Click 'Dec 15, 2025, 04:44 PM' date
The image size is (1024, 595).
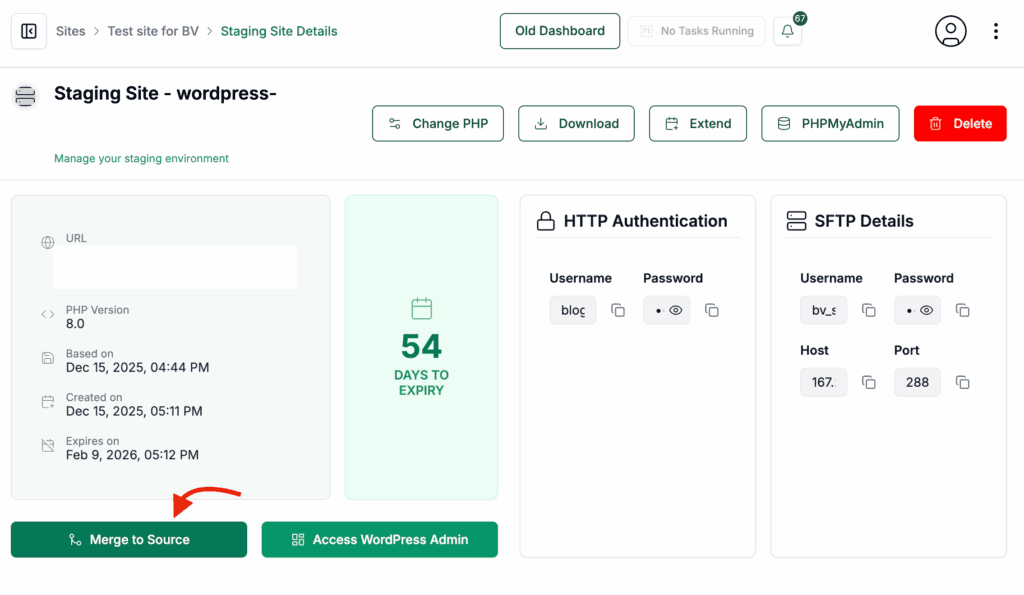(x=137, y=368)
